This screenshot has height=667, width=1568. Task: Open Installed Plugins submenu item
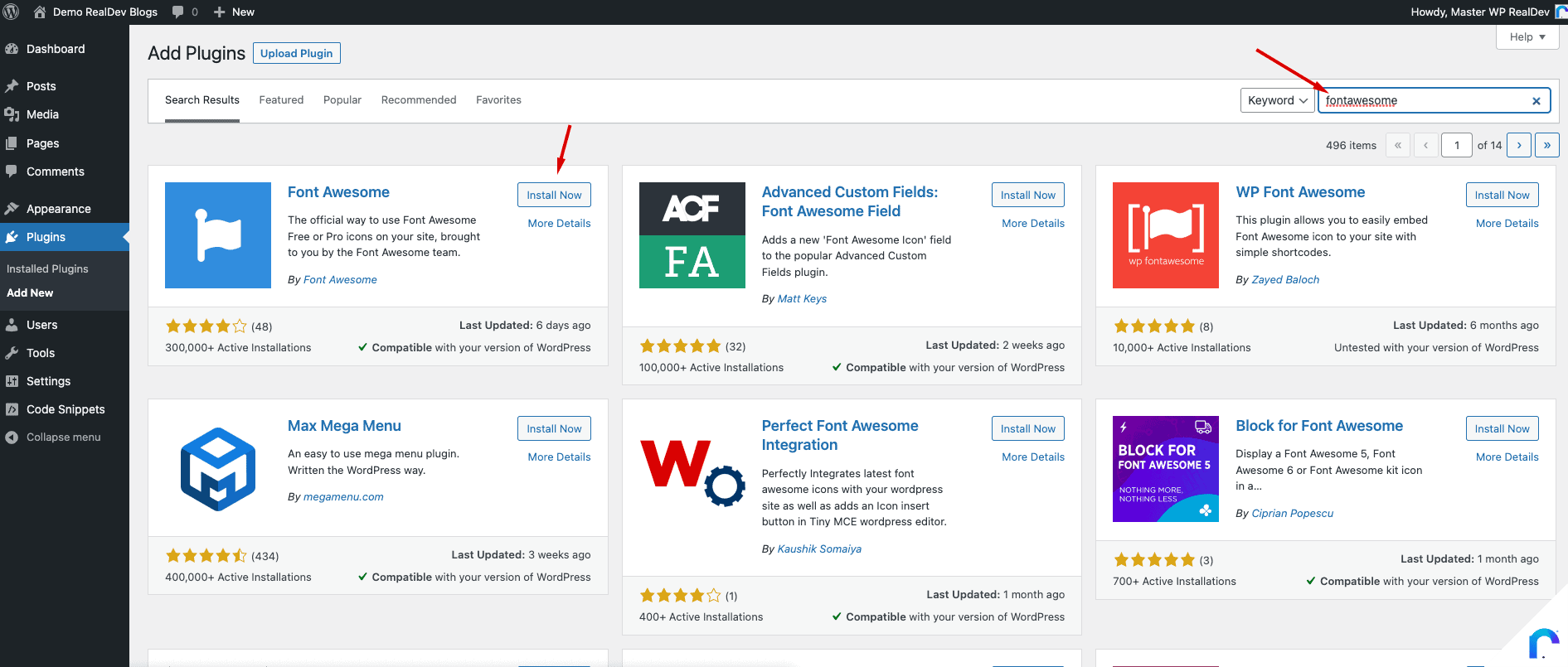(x=47, y=268)
